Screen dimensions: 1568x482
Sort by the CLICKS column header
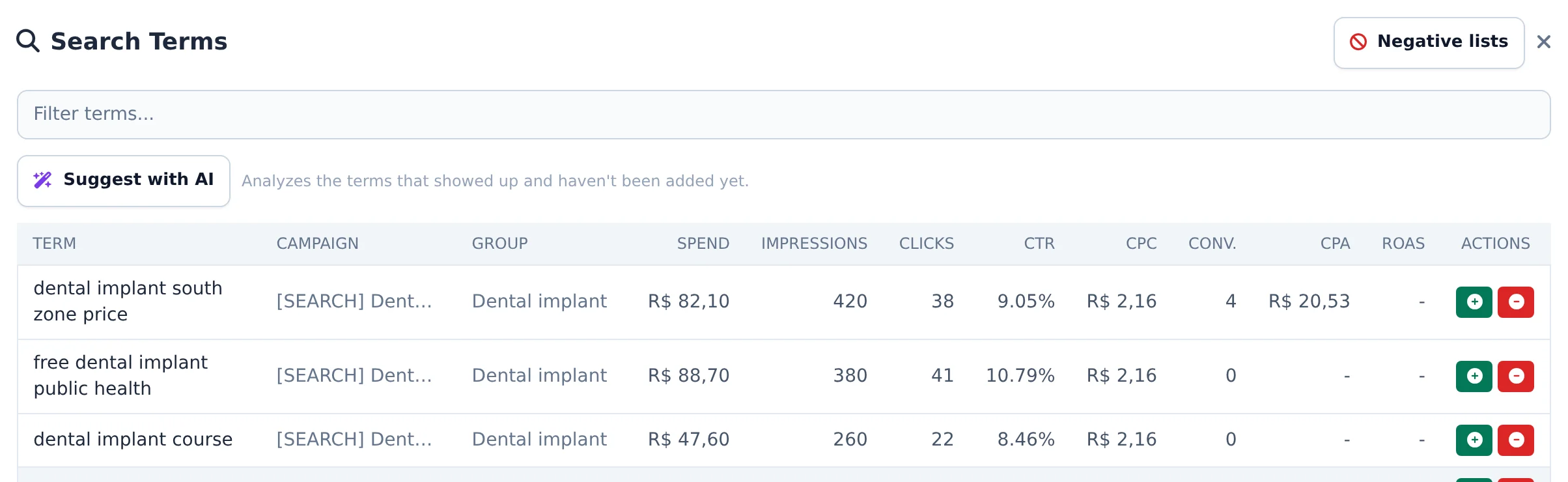[x=926, y=244]
